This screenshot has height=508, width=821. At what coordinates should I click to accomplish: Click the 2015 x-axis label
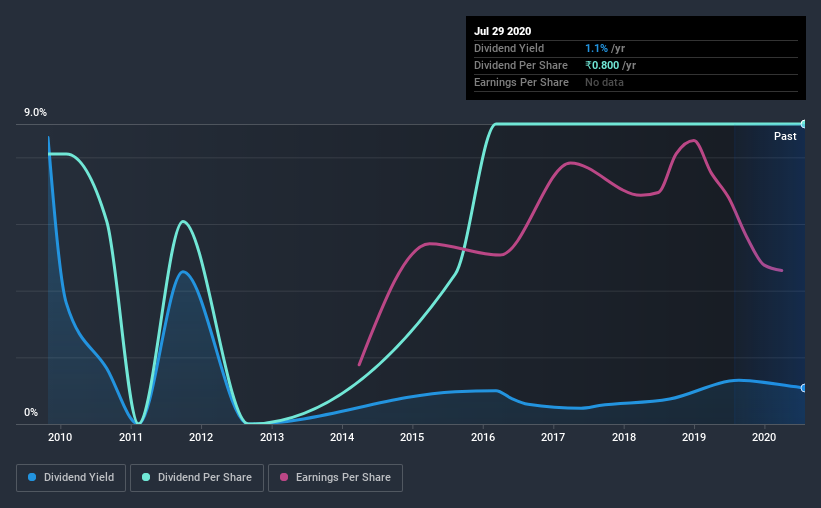tap(412, 437)
